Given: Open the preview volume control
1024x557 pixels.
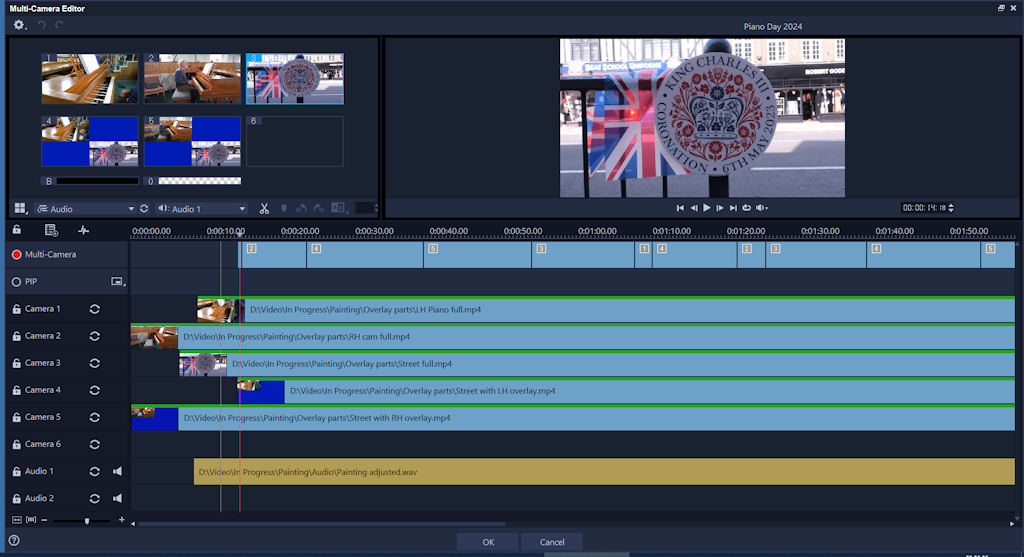Looking at the screenshot, I should point(761,208).
